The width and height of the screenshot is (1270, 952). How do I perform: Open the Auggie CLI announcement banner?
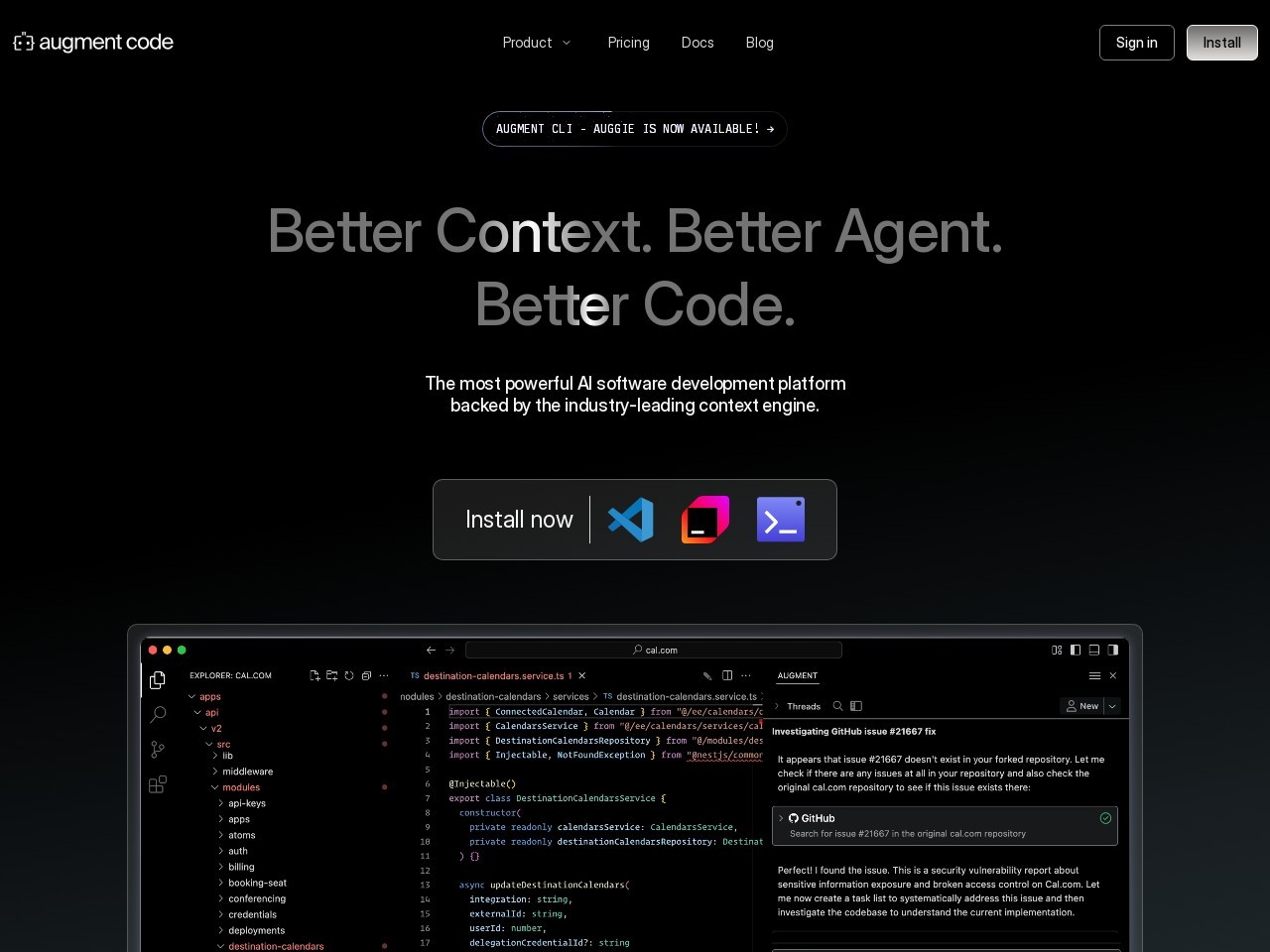pyautogui.click(x=635, y=129)
